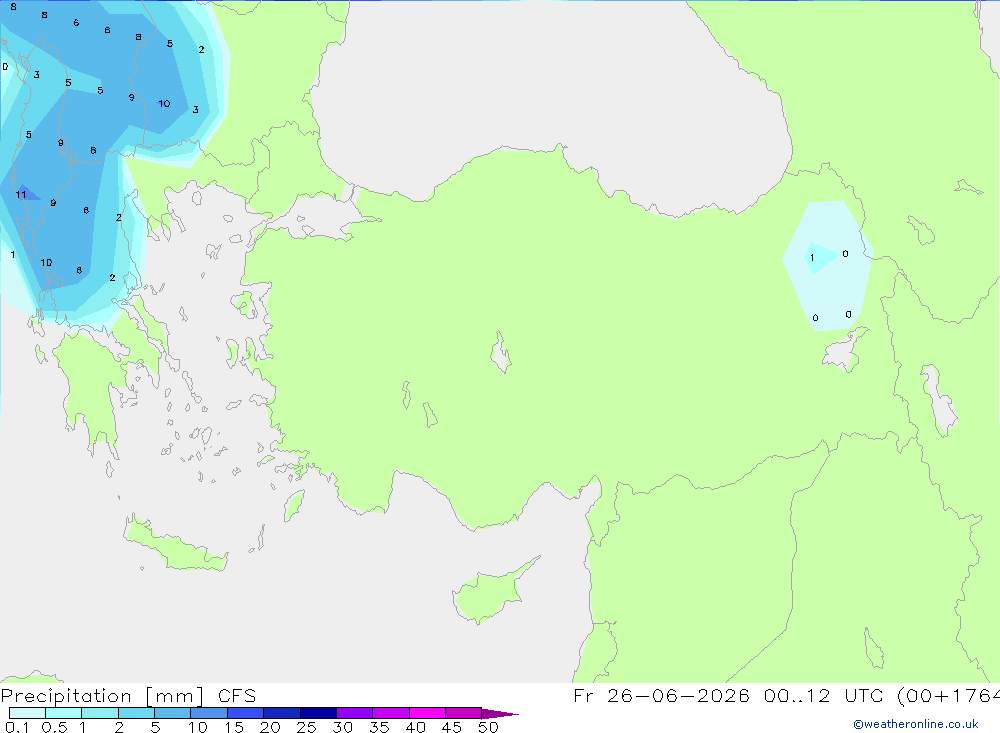Click the 0.1 to 0.5 mm legend swatch
Screen dimensions: 1000x733
(x=27, y=713)
